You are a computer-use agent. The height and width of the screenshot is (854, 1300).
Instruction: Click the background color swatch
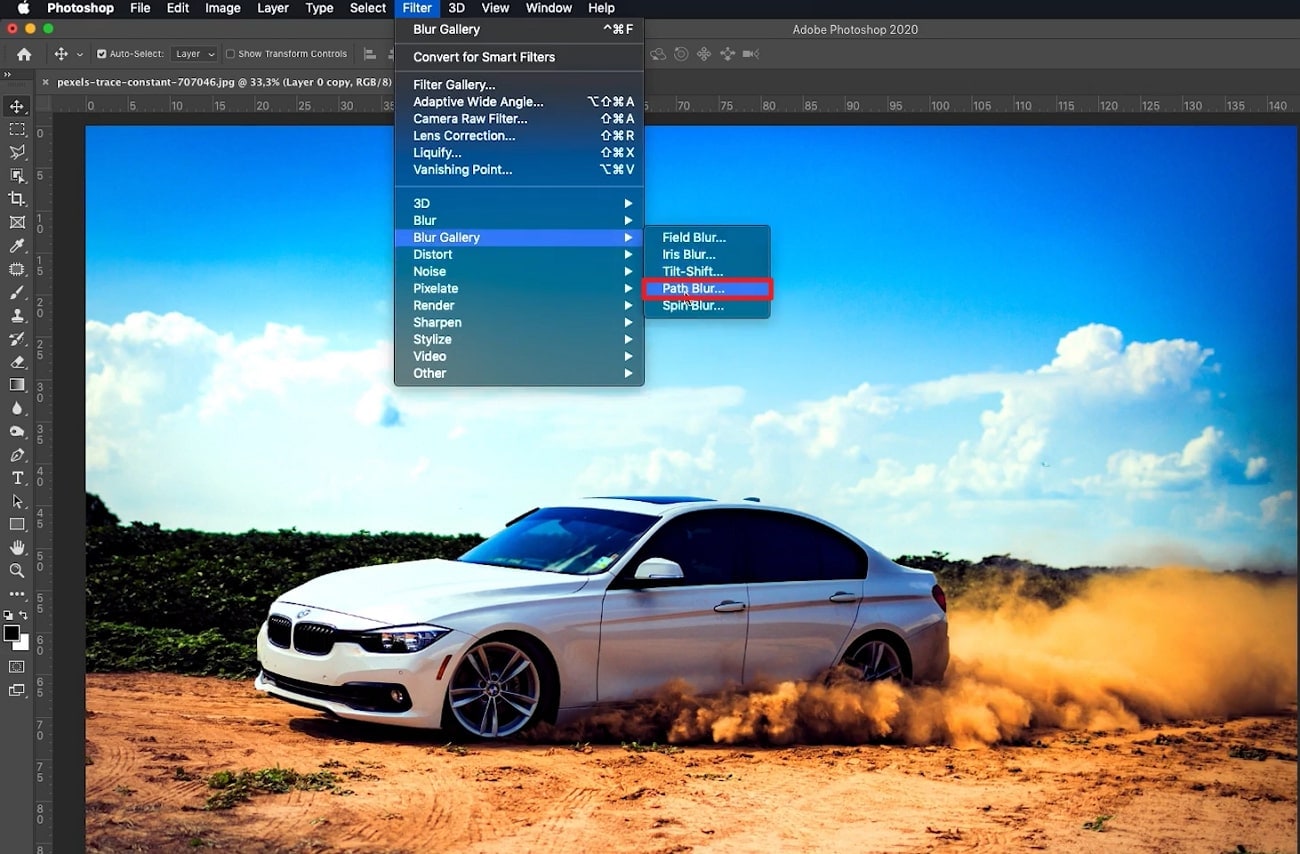23,644
